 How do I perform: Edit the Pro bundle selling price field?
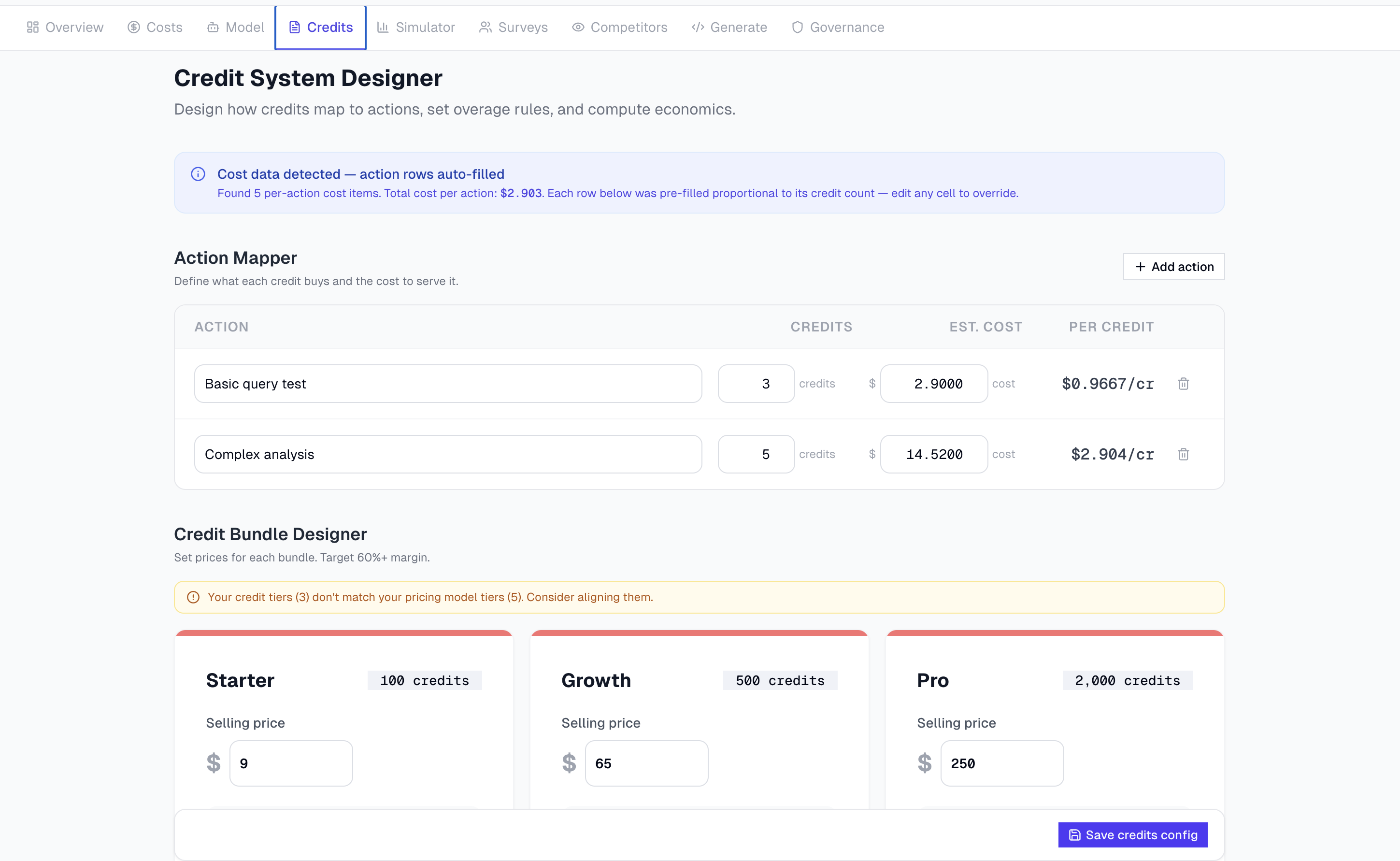pos(1001,763)
